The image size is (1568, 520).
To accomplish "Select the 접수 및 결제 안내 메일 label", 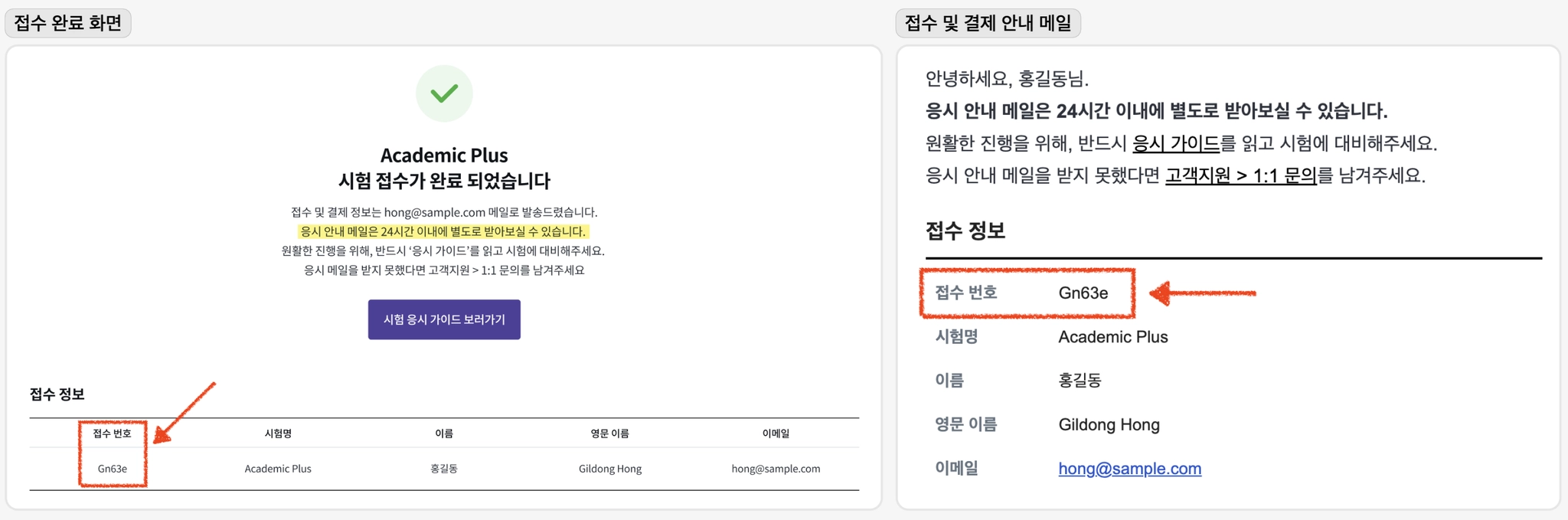I will (988, 23).
